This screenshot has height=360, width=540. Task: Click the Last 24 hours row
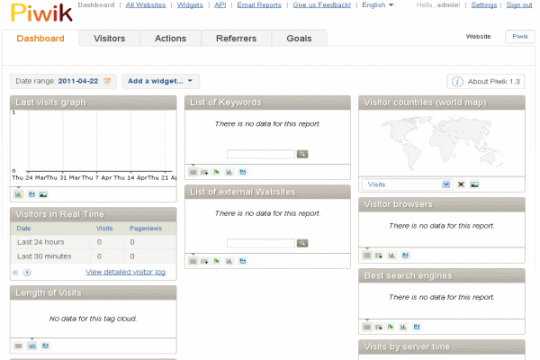point(93,242)
